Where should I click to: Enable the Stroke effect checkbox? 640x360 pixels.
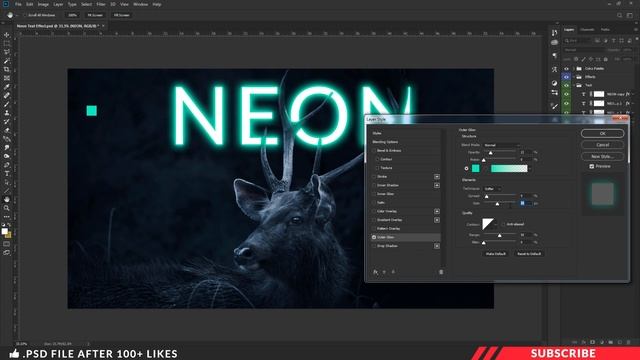click(374, 177)
